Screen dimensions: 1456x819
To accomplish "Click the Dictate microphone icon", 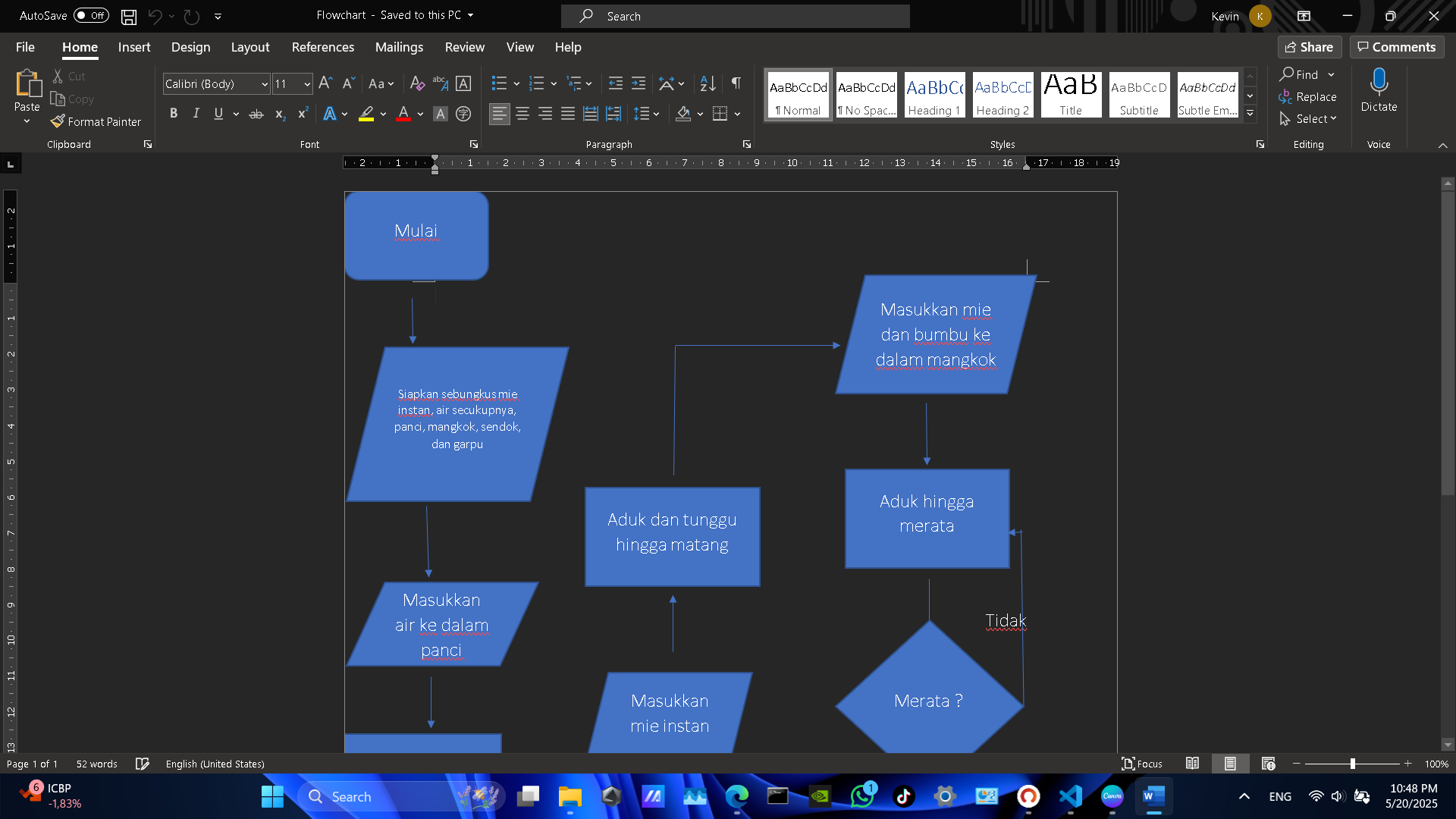I will click(x=1379, y=82).
